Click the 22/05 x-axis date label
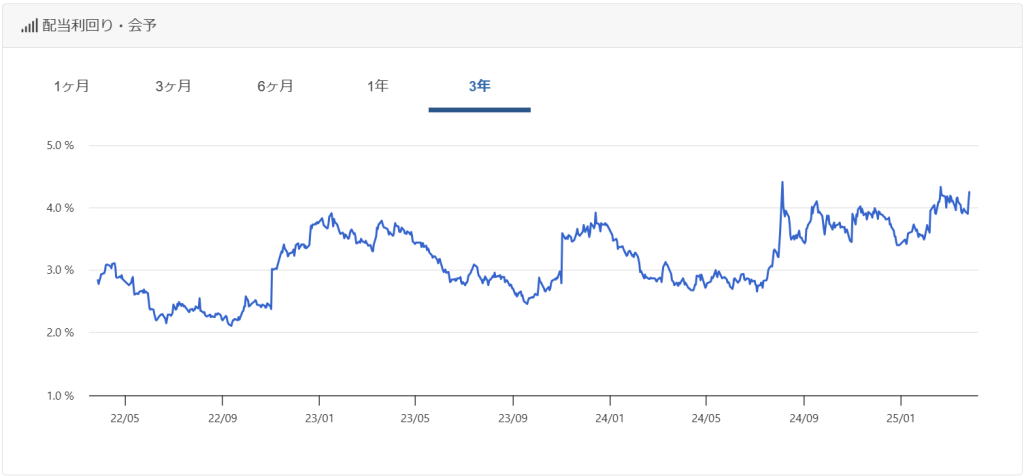This screenshot has height=476, width=1024. (x=124, y=418)
